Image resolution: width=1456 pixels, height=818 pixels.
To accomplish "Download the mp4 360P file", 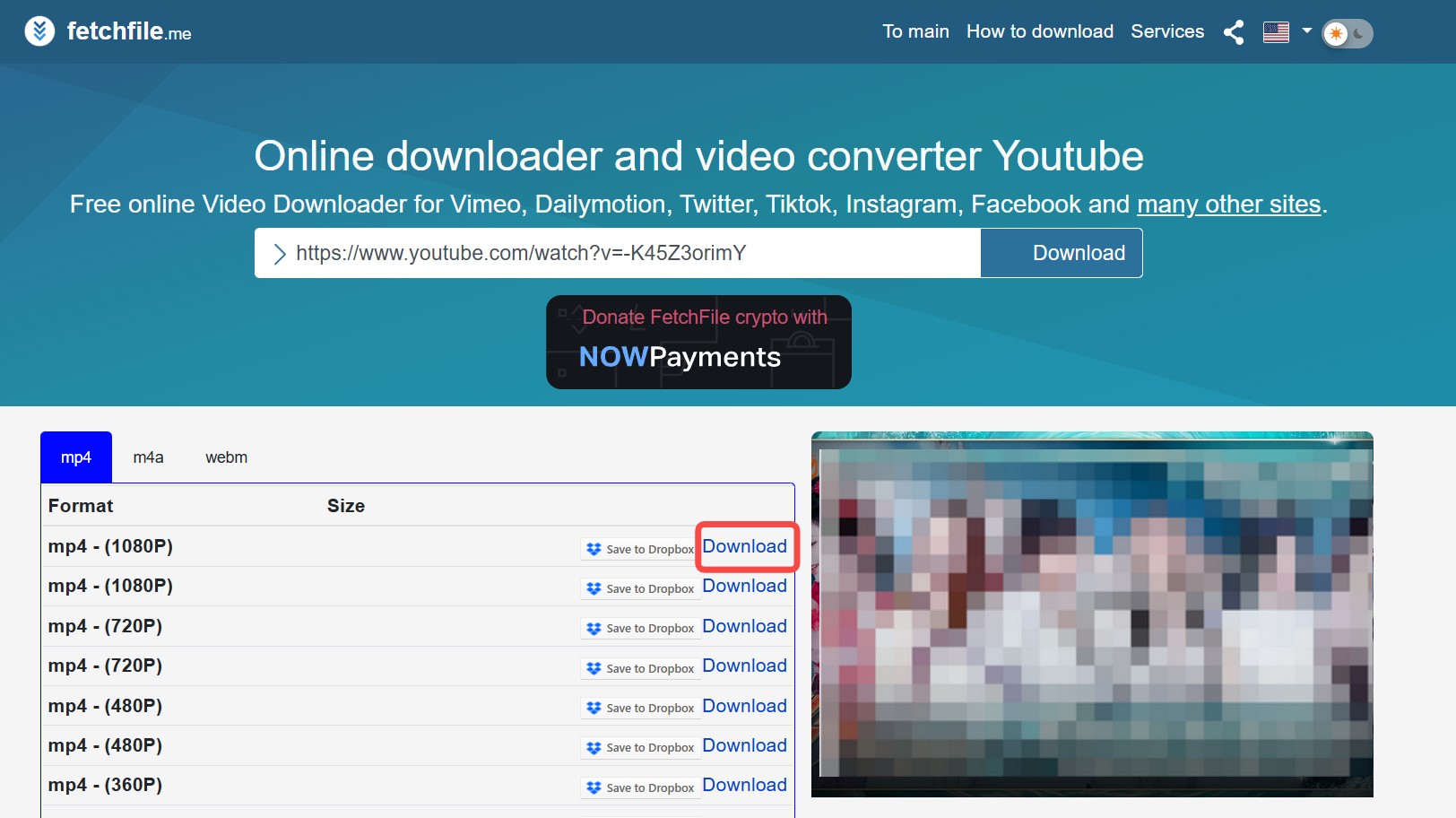I will click(745, 785).
